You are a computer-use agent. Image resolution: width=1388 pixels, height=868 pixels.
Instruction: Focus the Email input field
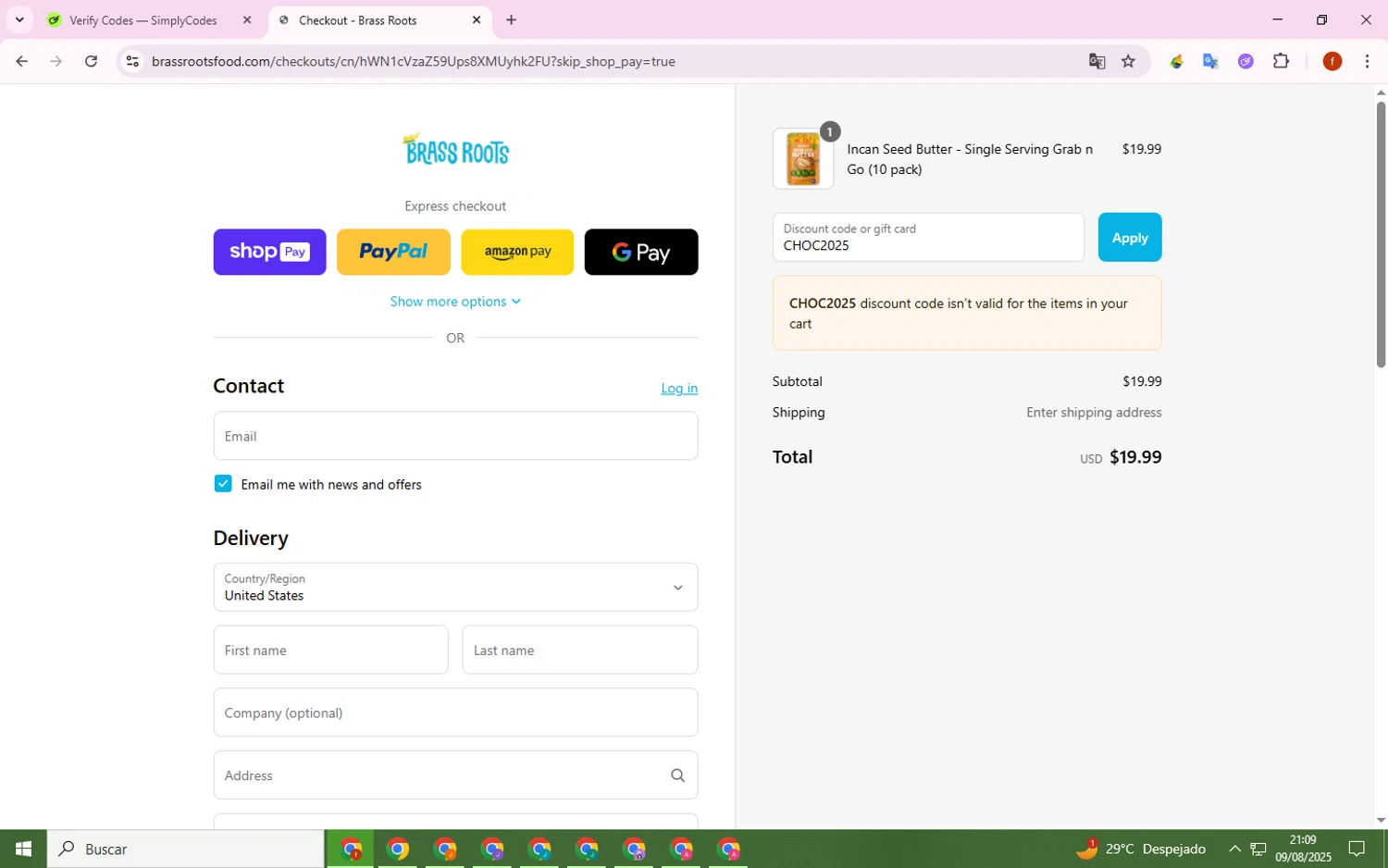point(455,436)
